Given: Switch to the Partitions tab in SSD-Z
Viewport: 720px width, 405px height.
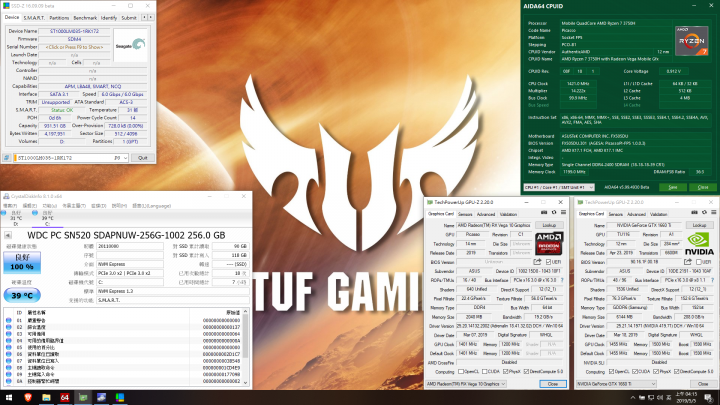Looking at the screenshot, I should (59, 18).
